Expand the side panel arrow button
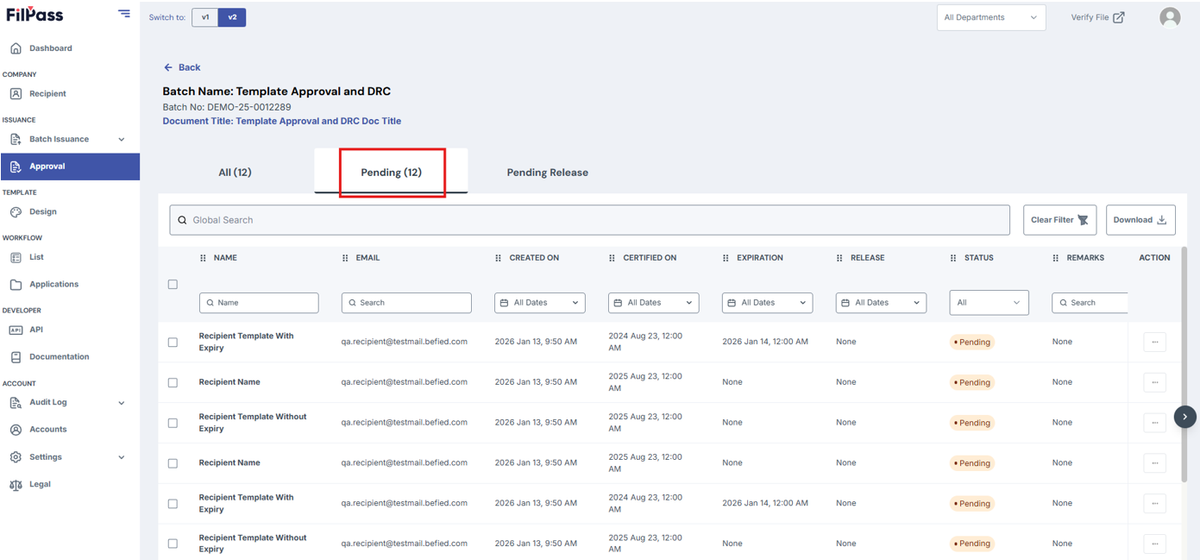Screen dimensions: 1200x560 pos(1185,416)
